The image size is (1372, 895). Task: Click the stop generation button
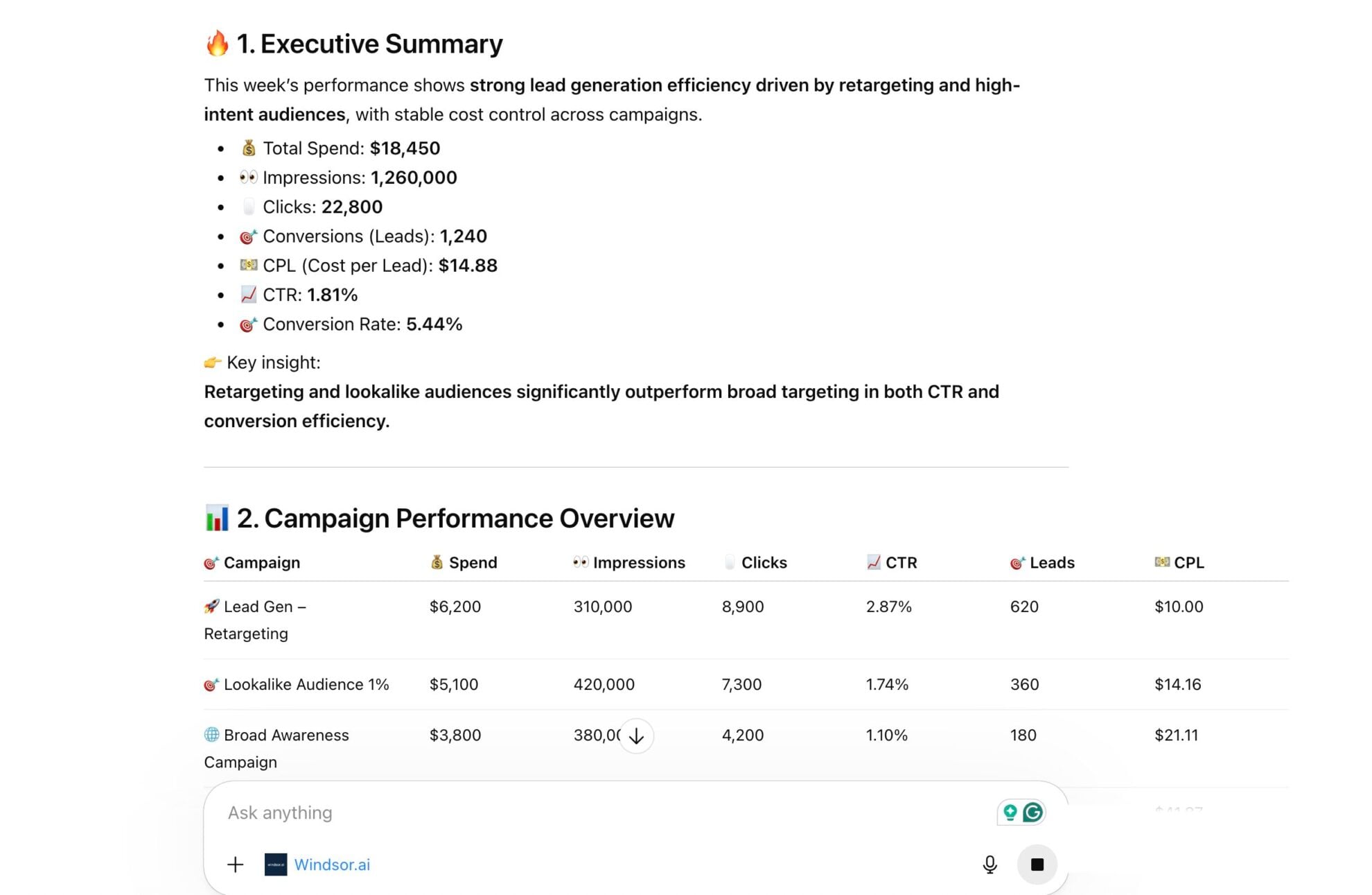click(x=1037, y=864)
